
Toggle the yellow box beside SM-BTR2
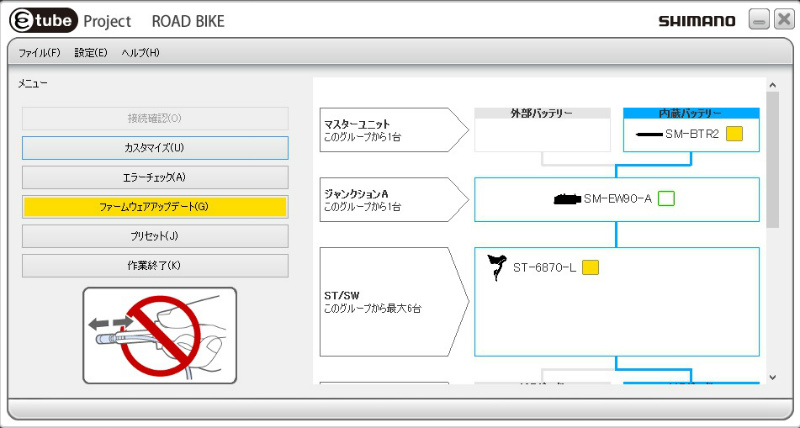(x=734, y=134)
